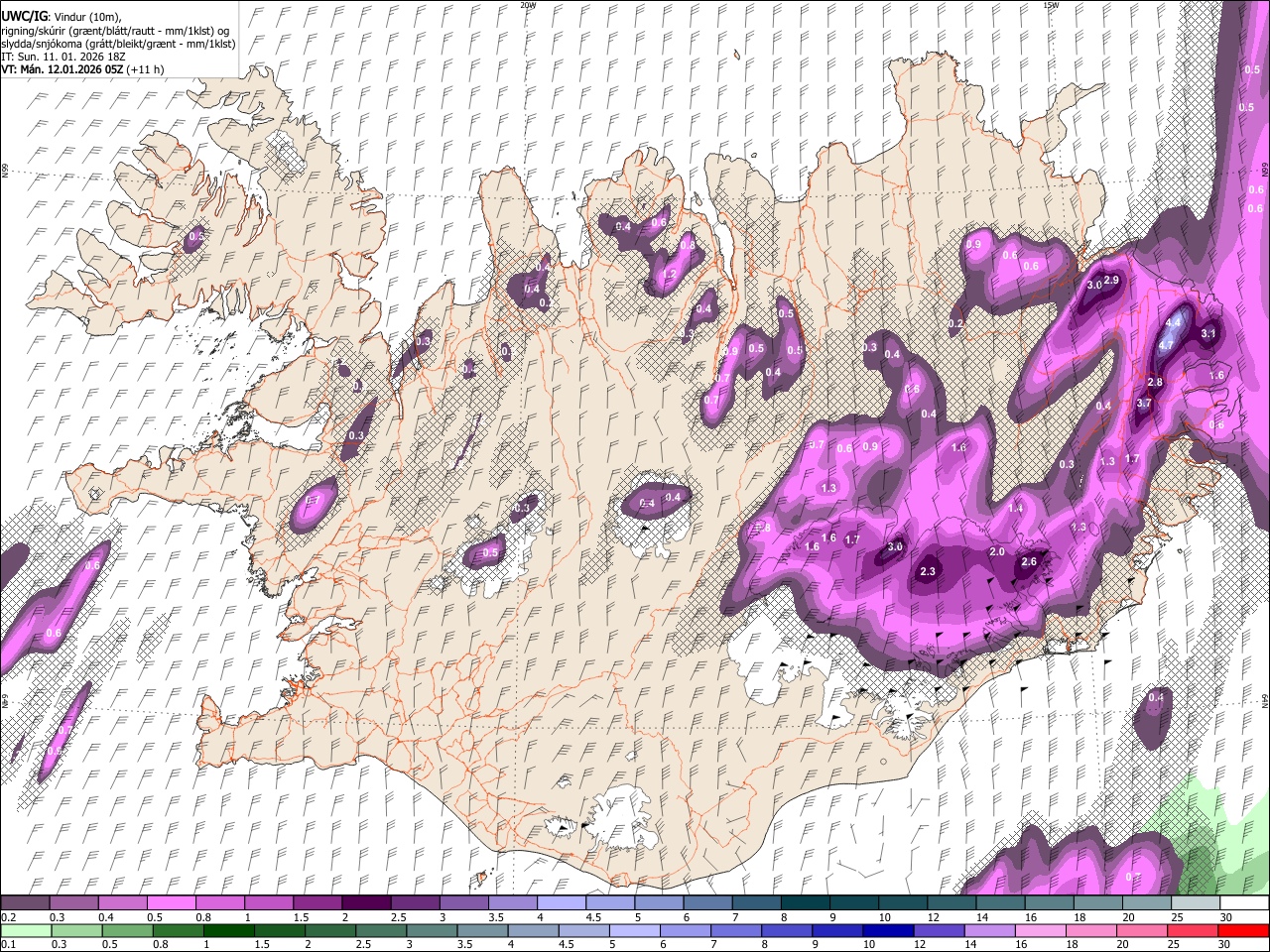Viewport: 1270px width, 952px height.
Task: Click the bright pink snow swatch between 0.5 and 0.8
Action: click(x=171, y=902)
